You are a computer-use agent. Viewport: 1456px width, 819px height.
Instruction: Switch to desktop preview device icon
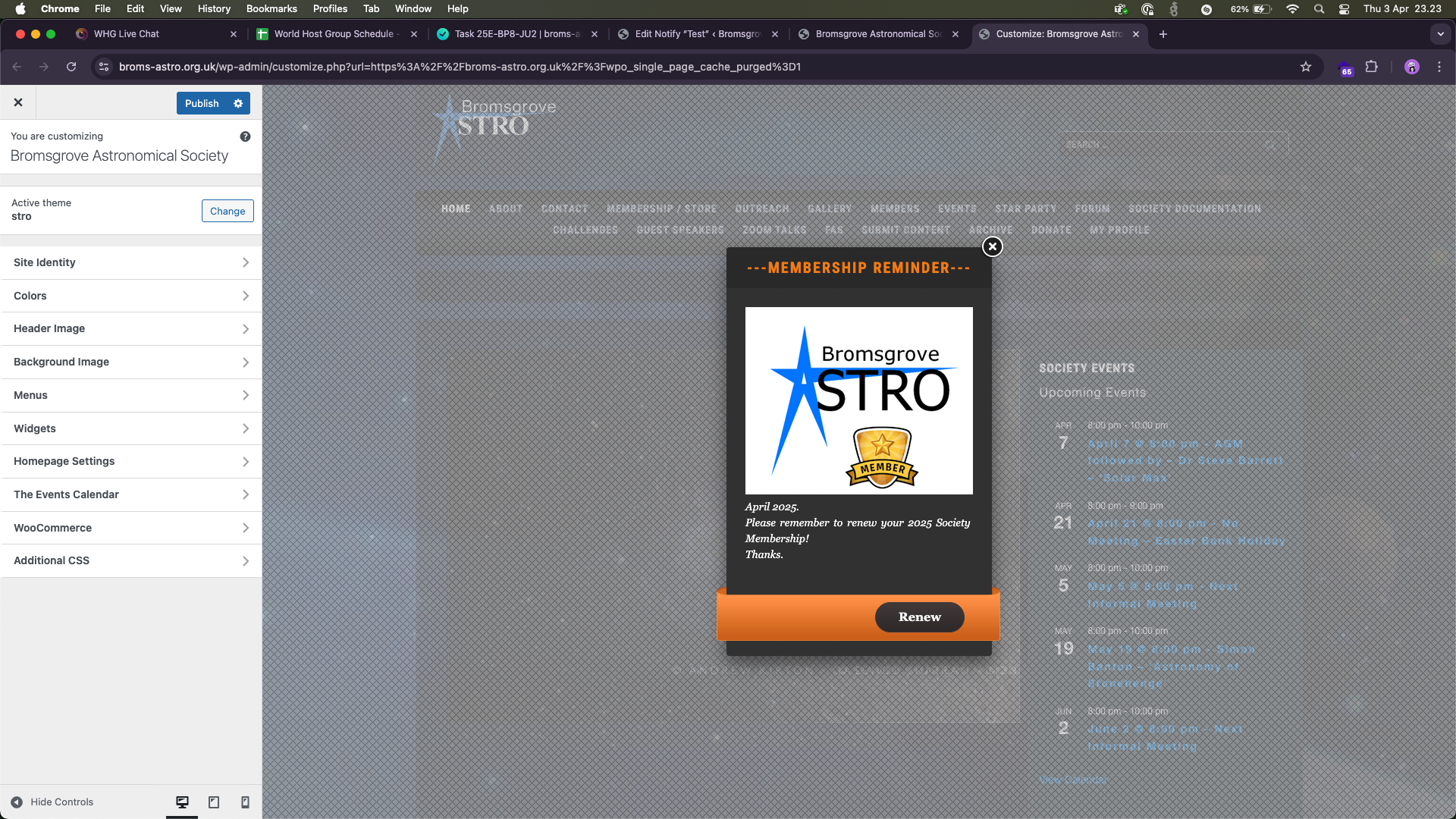tap(182, 802)
